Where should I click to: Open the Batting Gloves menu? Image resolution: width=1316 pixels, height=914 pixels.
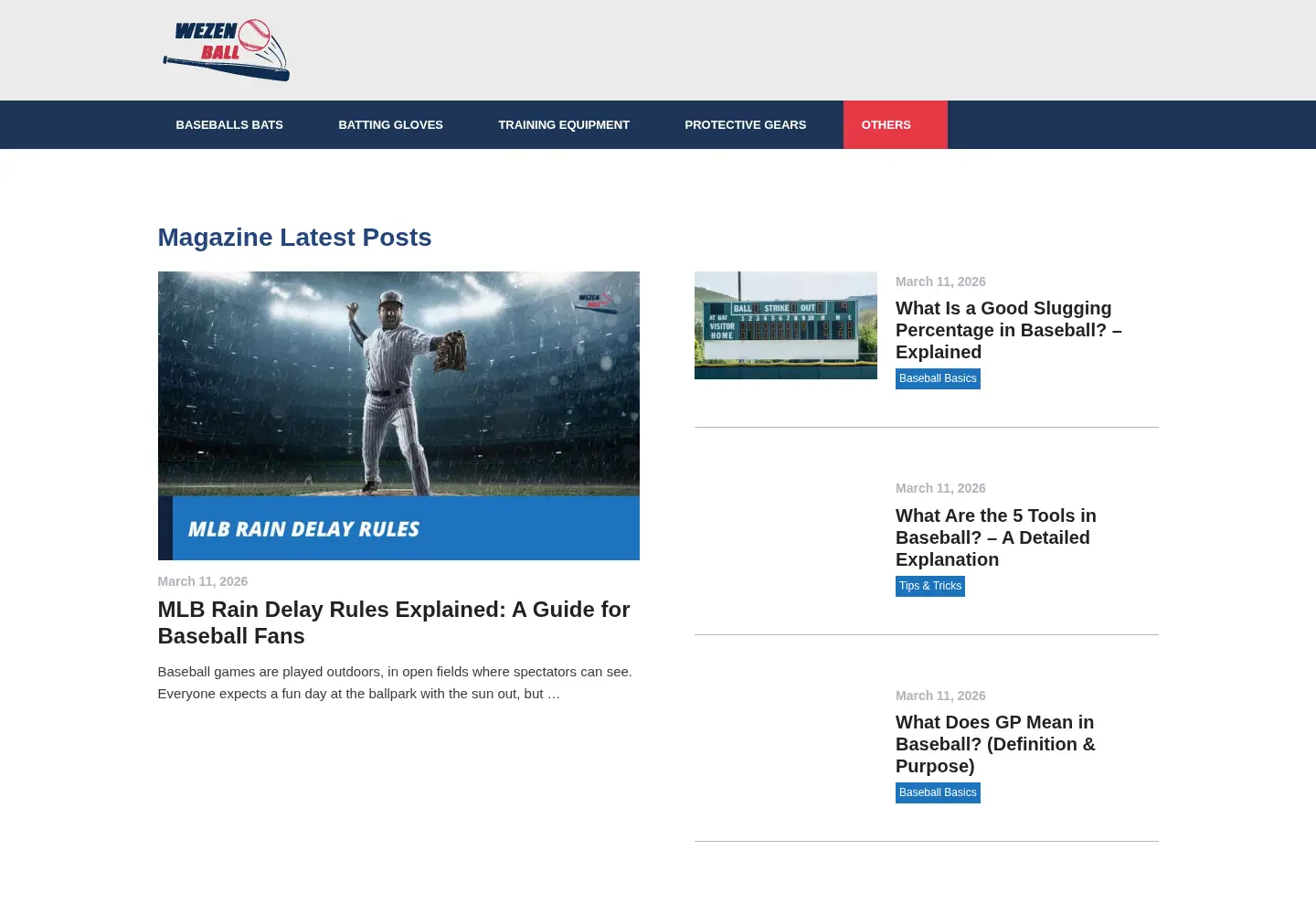click(x=390, y=125)
